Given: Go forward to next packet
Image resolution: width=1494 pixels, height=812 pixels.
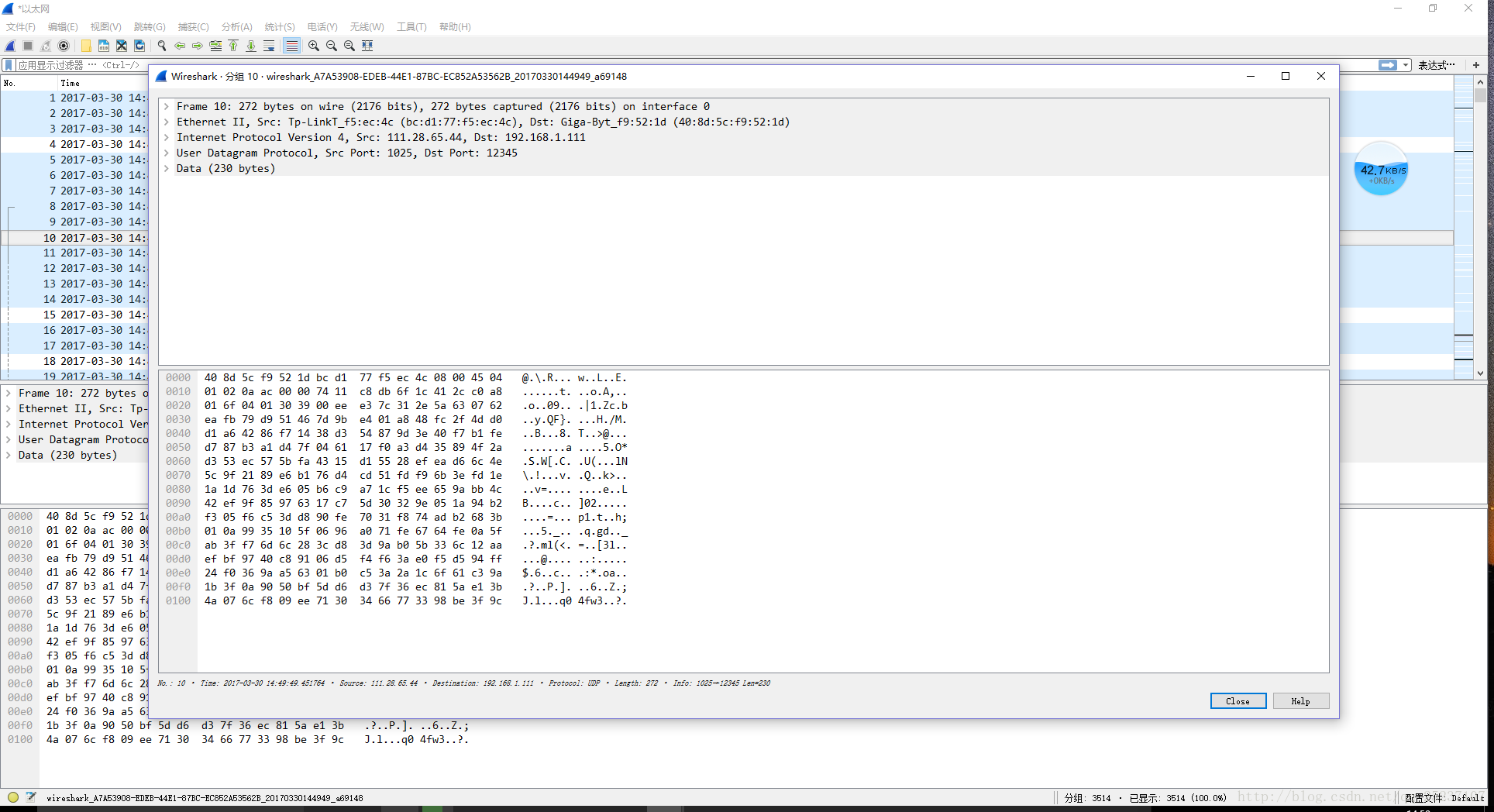Looking at the screenshot, I should pos(198,46).
